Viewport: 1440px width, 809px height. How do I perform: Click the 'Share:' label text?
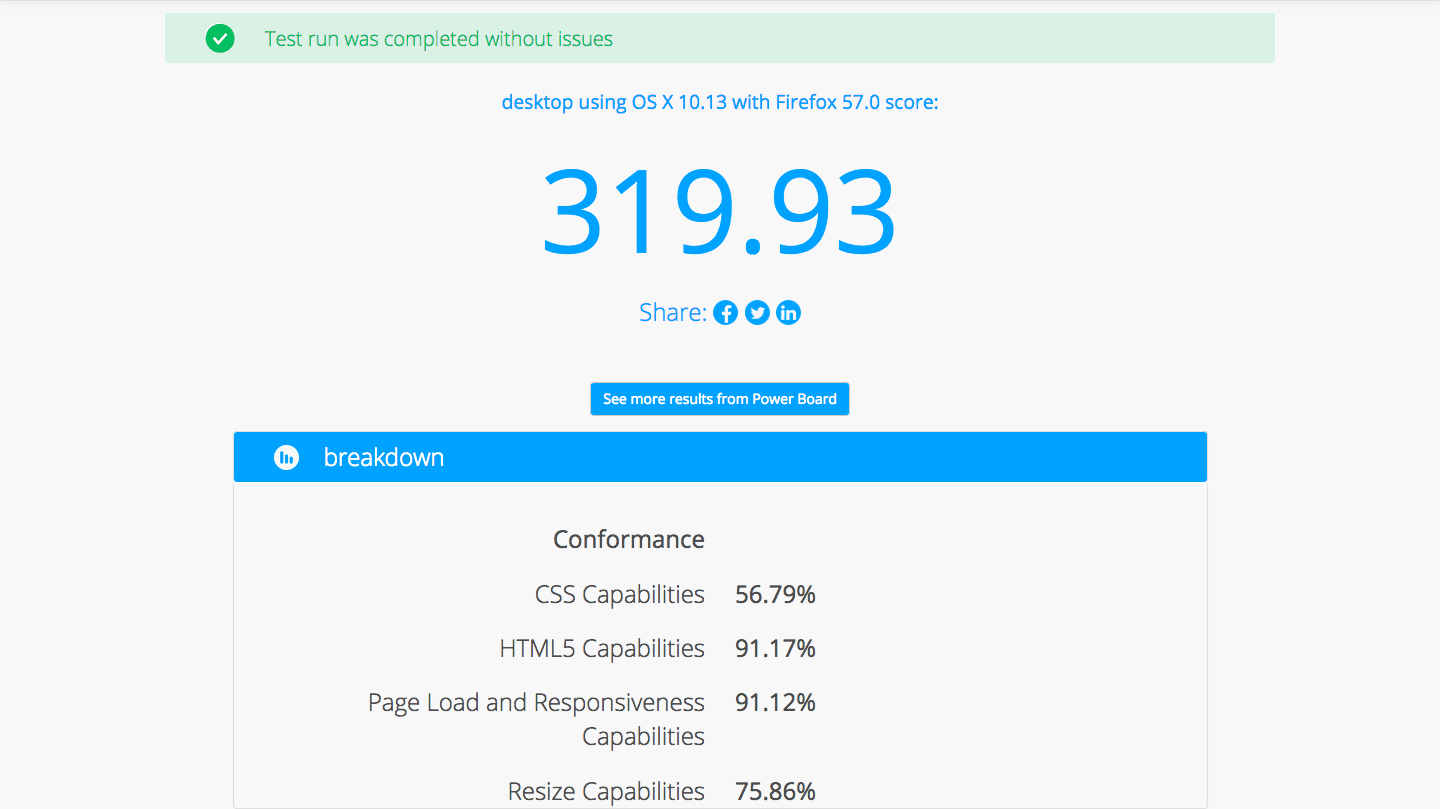[672, 313]
